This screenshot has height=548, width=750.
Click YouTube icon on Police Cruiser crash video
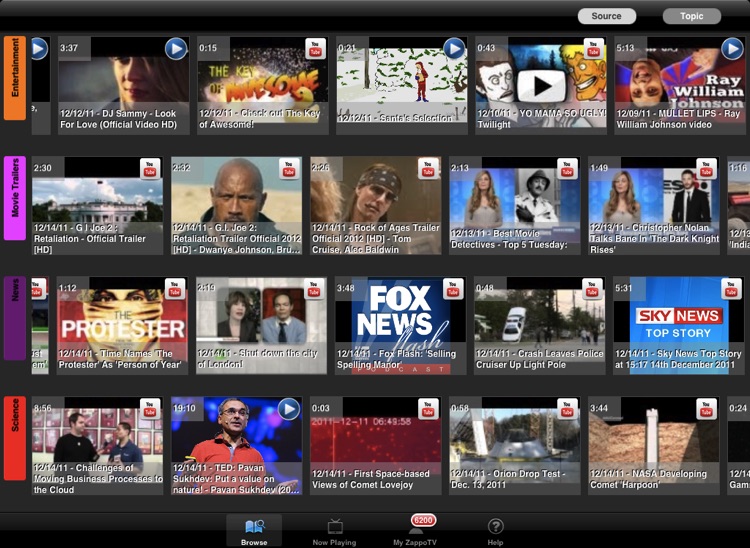592,289
